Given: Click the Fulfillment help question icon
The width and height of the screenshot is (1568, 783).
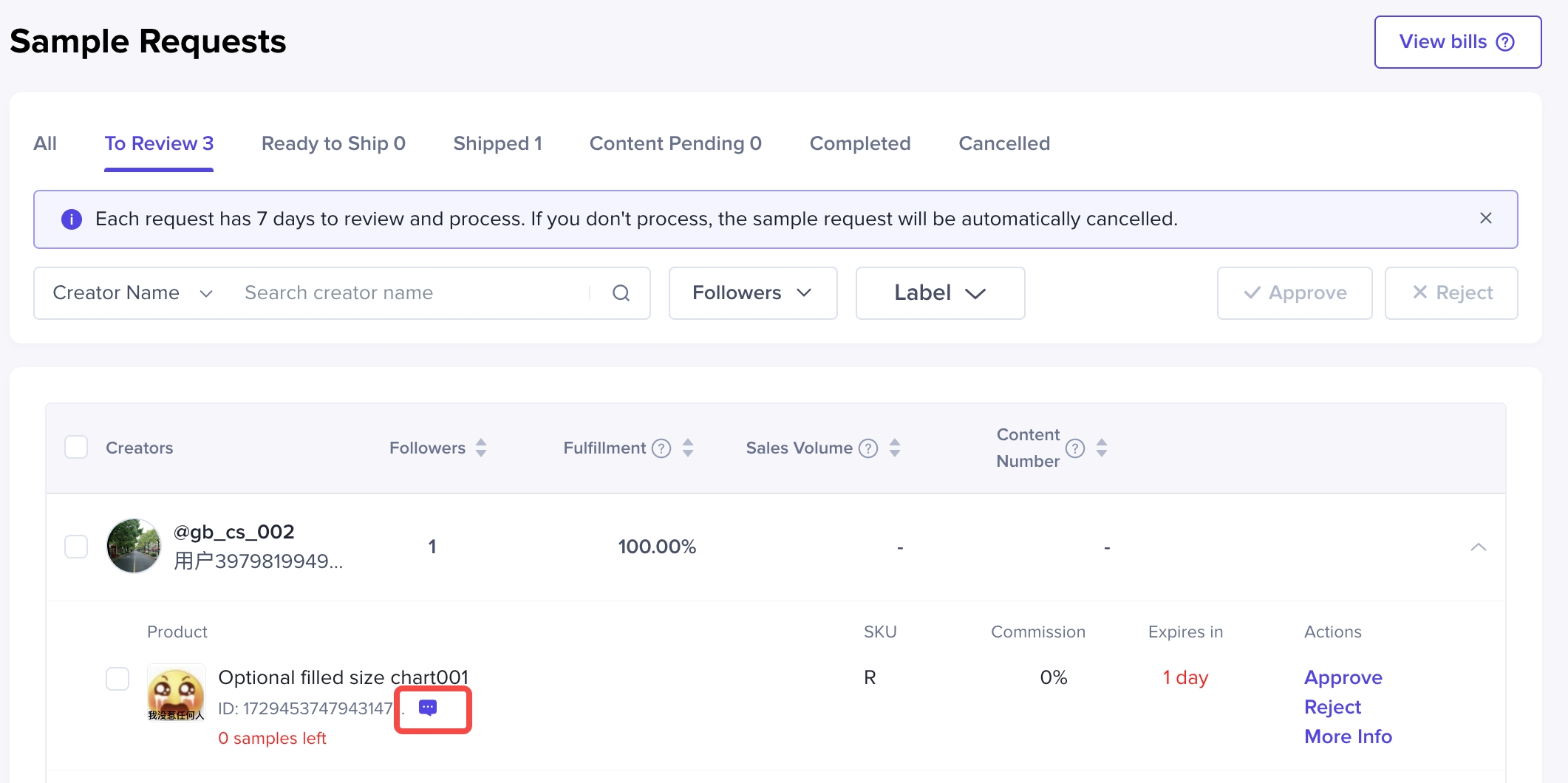Looking at the screenshot, I should 661,448.
